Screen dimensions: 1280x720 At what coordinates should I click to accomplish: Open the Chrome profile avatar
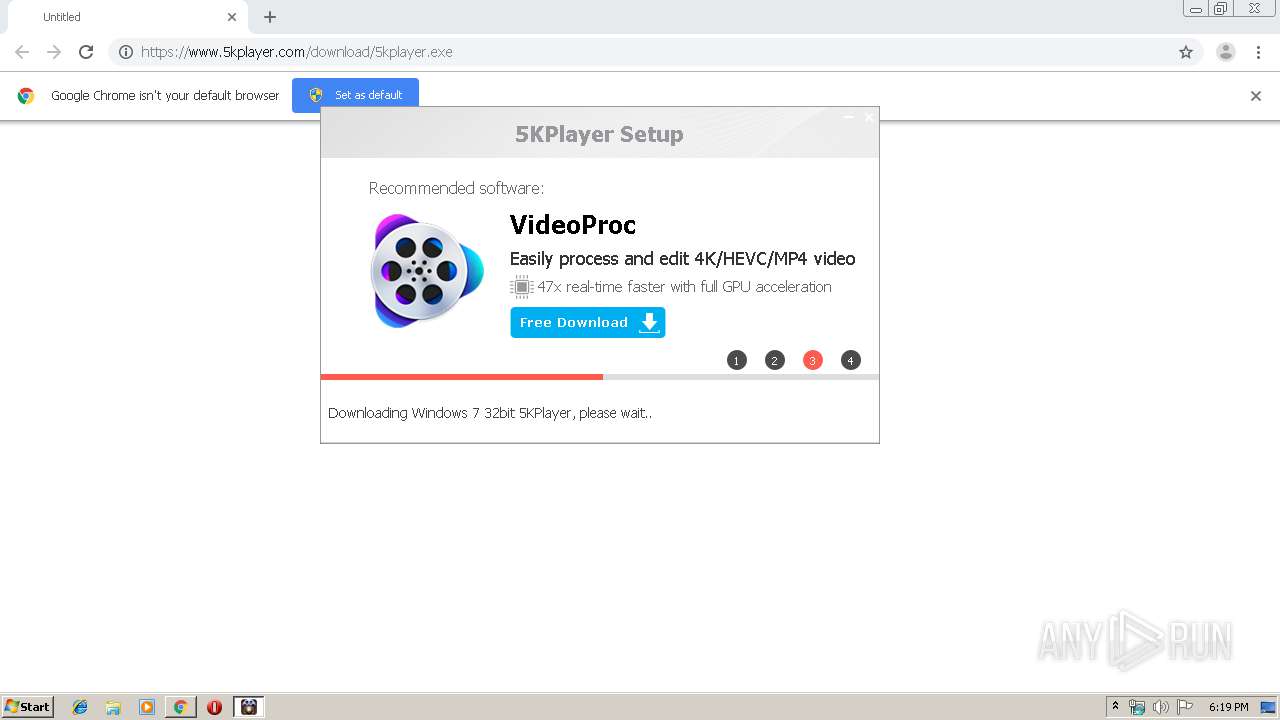click(1226, 52)
